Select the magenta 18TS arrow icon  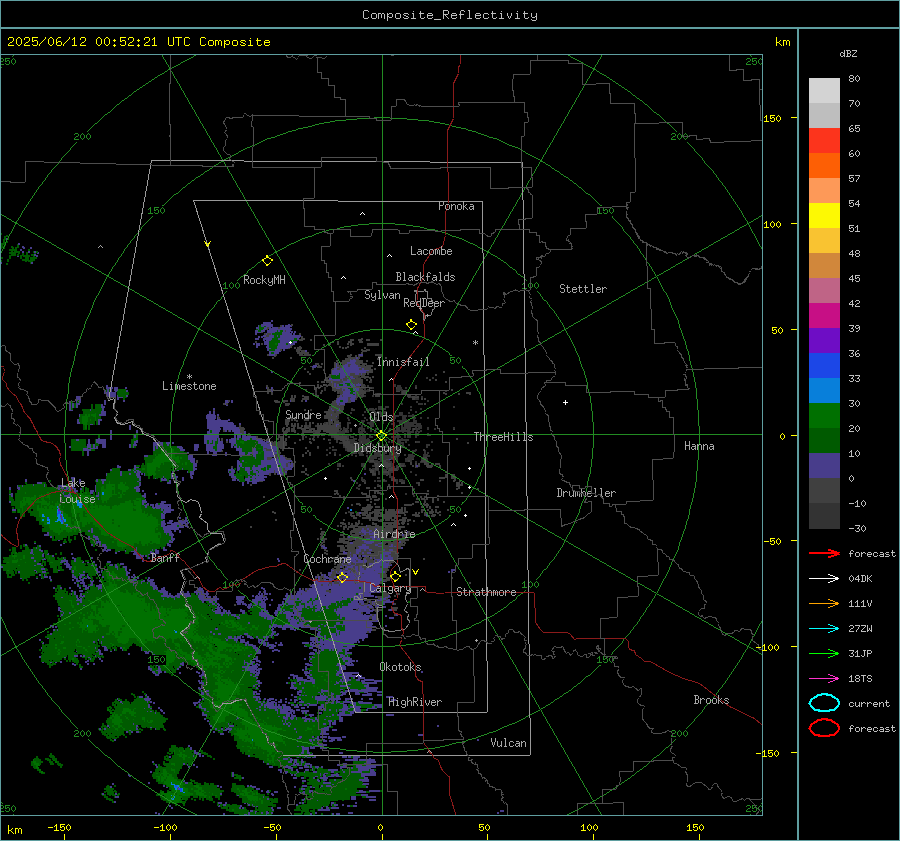pyautogui.click(x=824, y=679)
